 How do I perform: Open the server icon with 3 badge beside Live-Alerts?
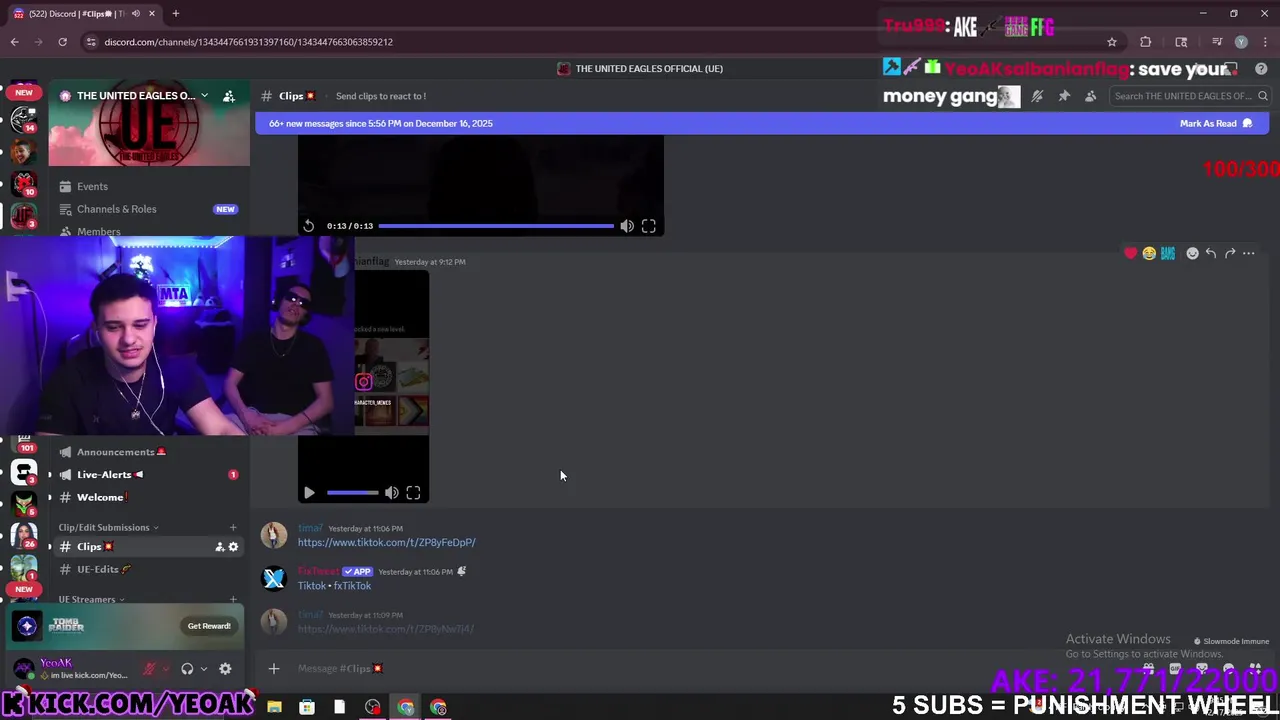point(24,470)
